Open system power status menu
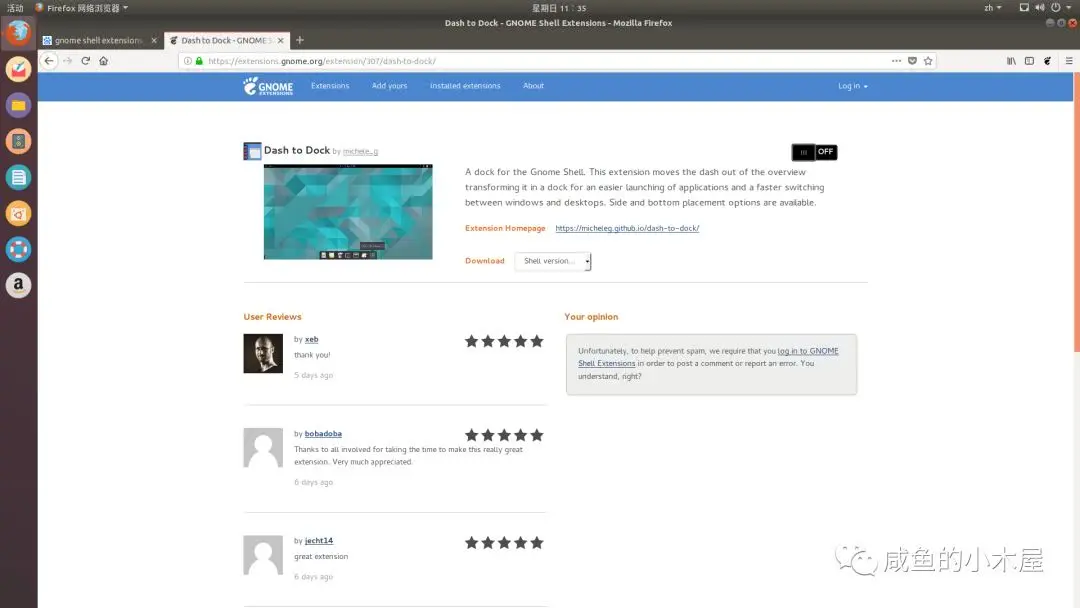 tap(1063, 8)
